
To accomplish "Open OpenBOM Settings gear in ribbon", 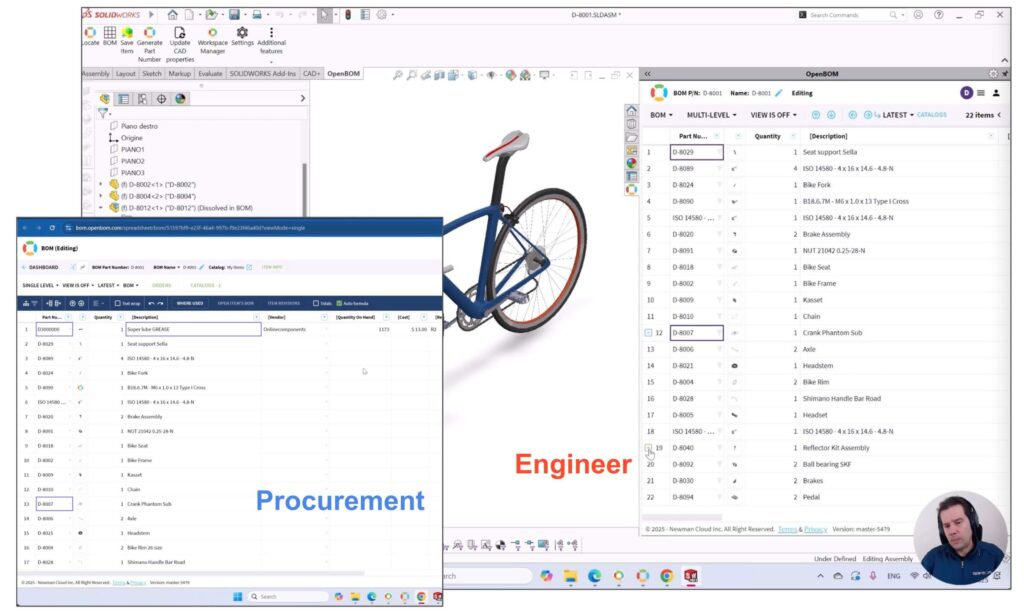I will coord(242,37).
